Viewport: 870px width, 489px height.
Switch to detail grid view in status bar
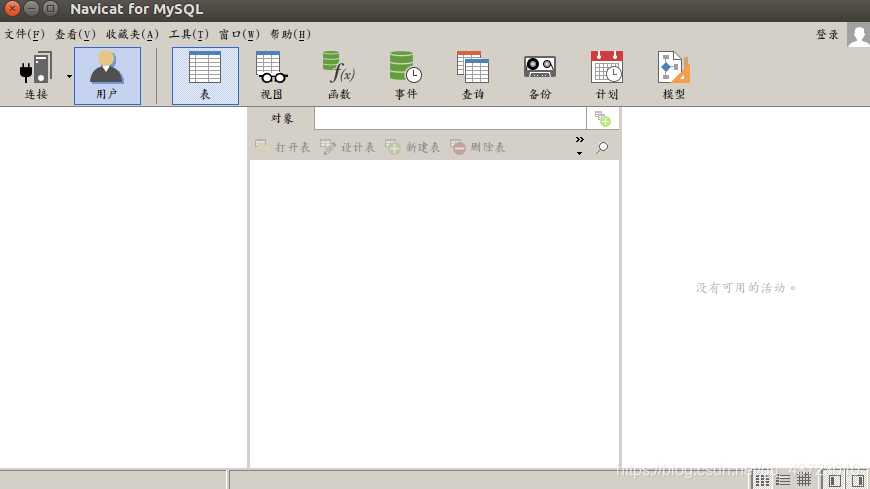(x=804, y=481)
